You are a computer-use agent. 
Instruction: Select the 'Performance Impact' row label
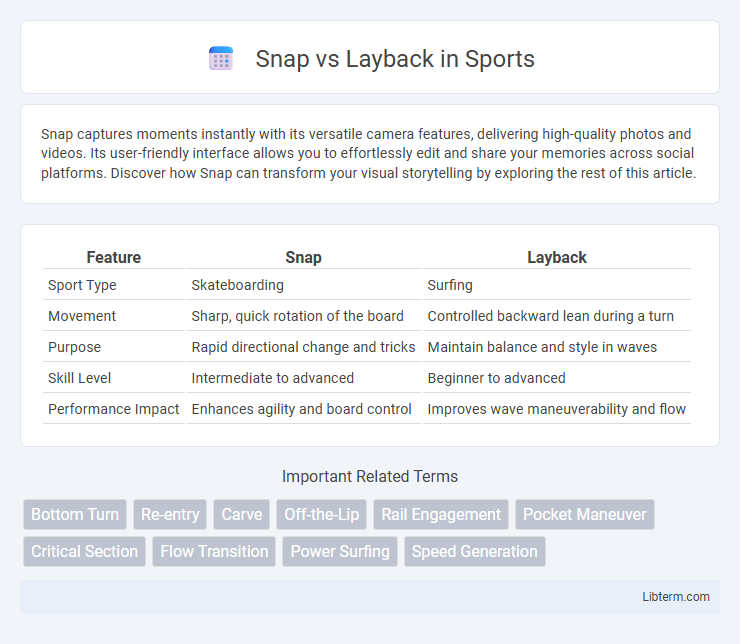click(114, 409)
